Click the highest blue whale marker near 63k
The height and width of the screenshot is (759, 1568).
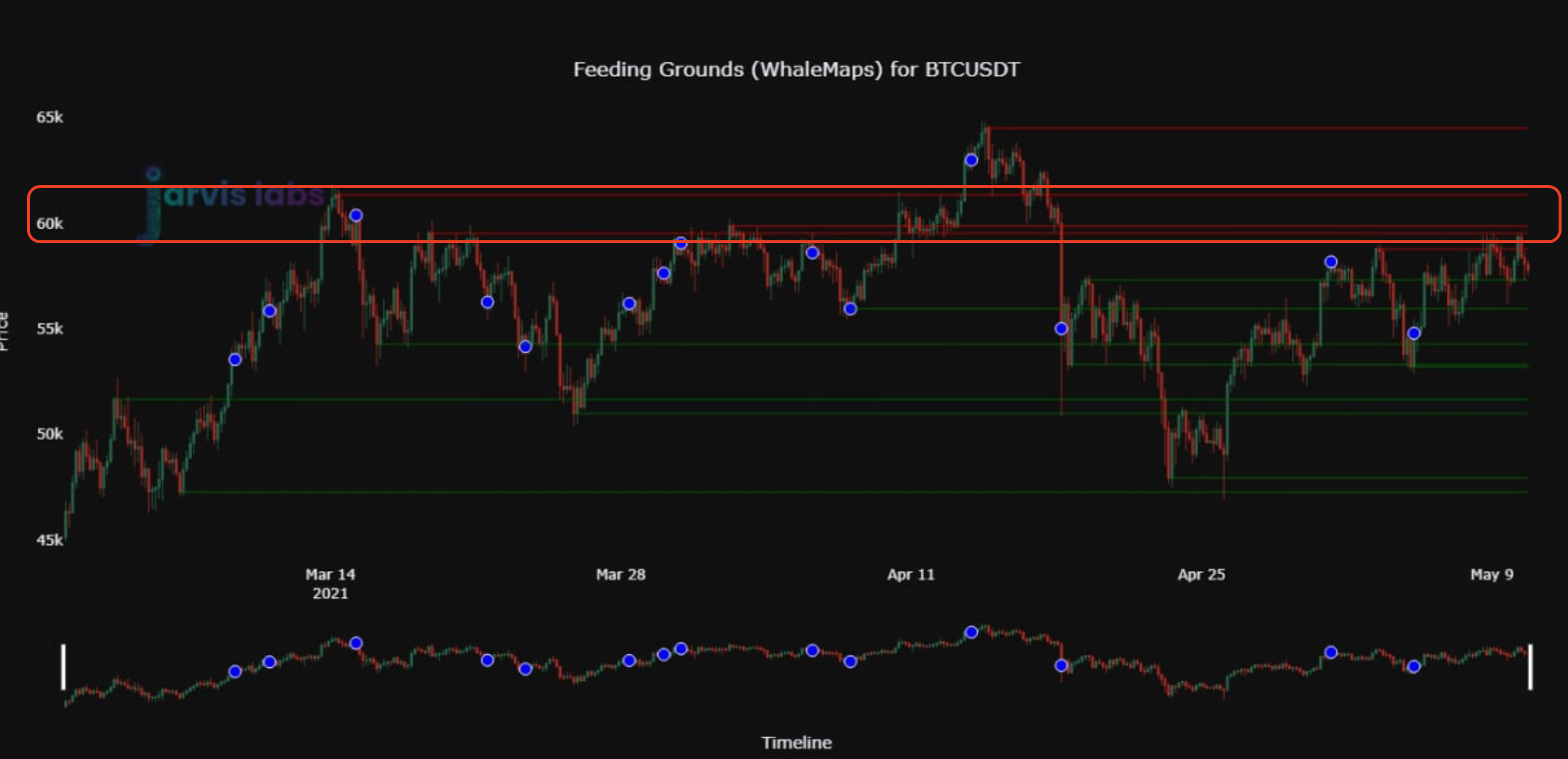pos(971,161)
